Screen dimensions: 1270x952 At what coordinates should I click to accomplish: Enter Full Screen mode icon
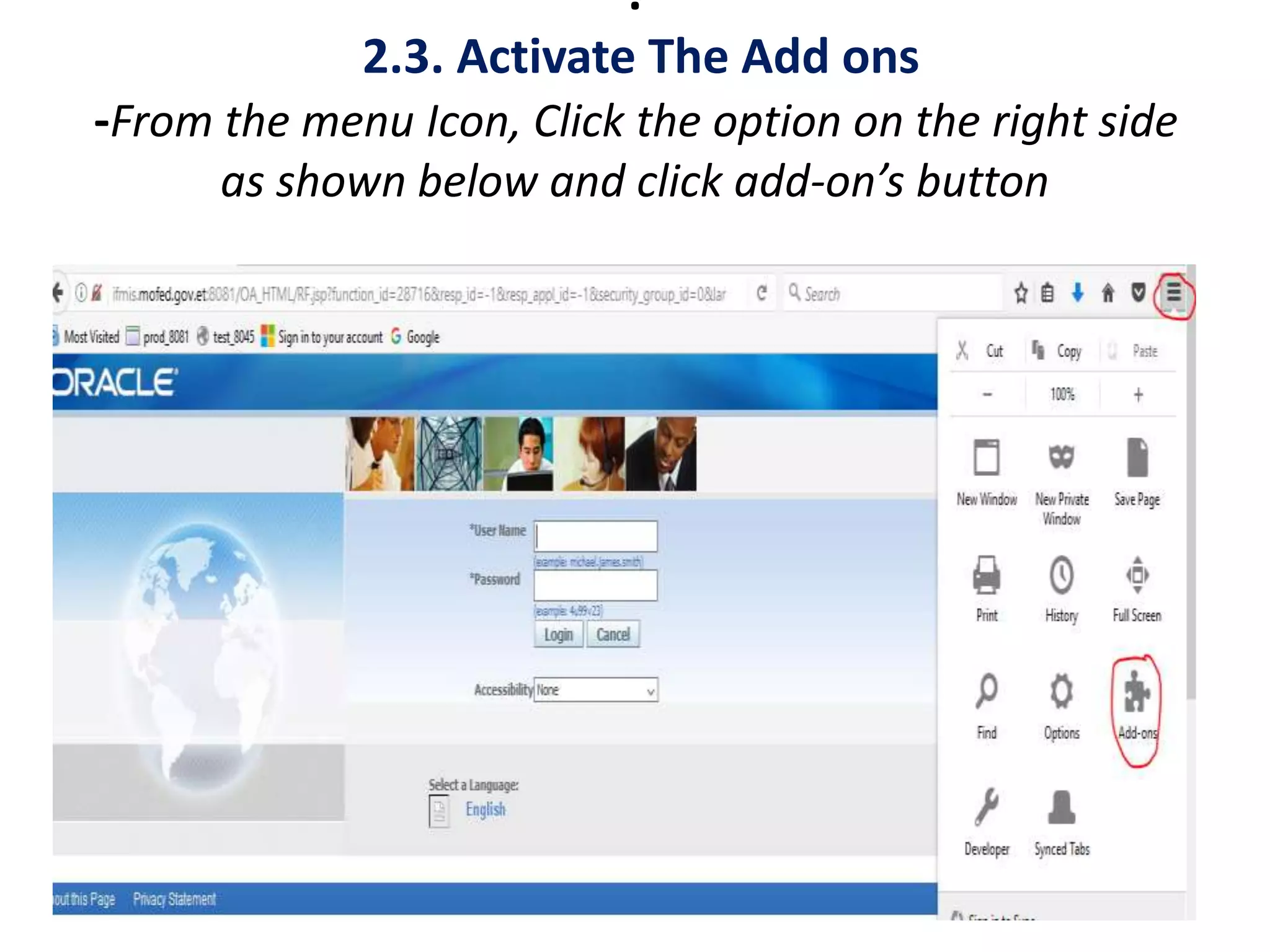tap(1137, 576)
